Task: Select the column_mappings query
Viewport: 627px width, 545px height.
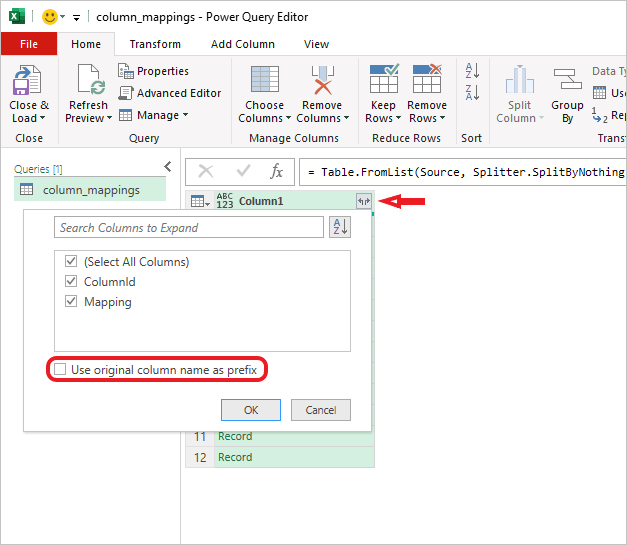Action: 90,190
